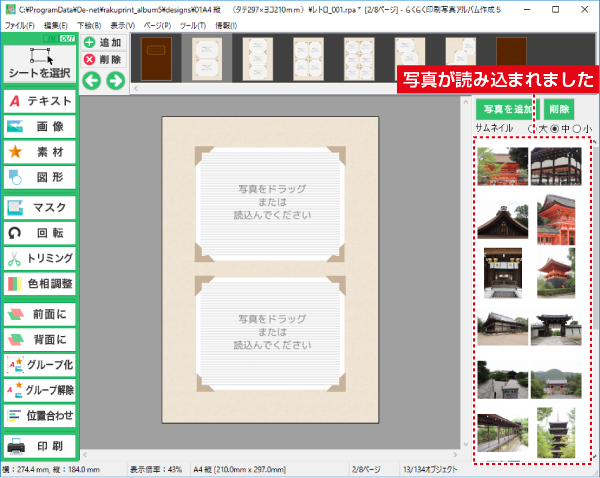Viewport: 600px width, 478px height.
Task: Select the dark wooden hall photo thumbnail
Action: pyautogui.click(x=556, y=166)
